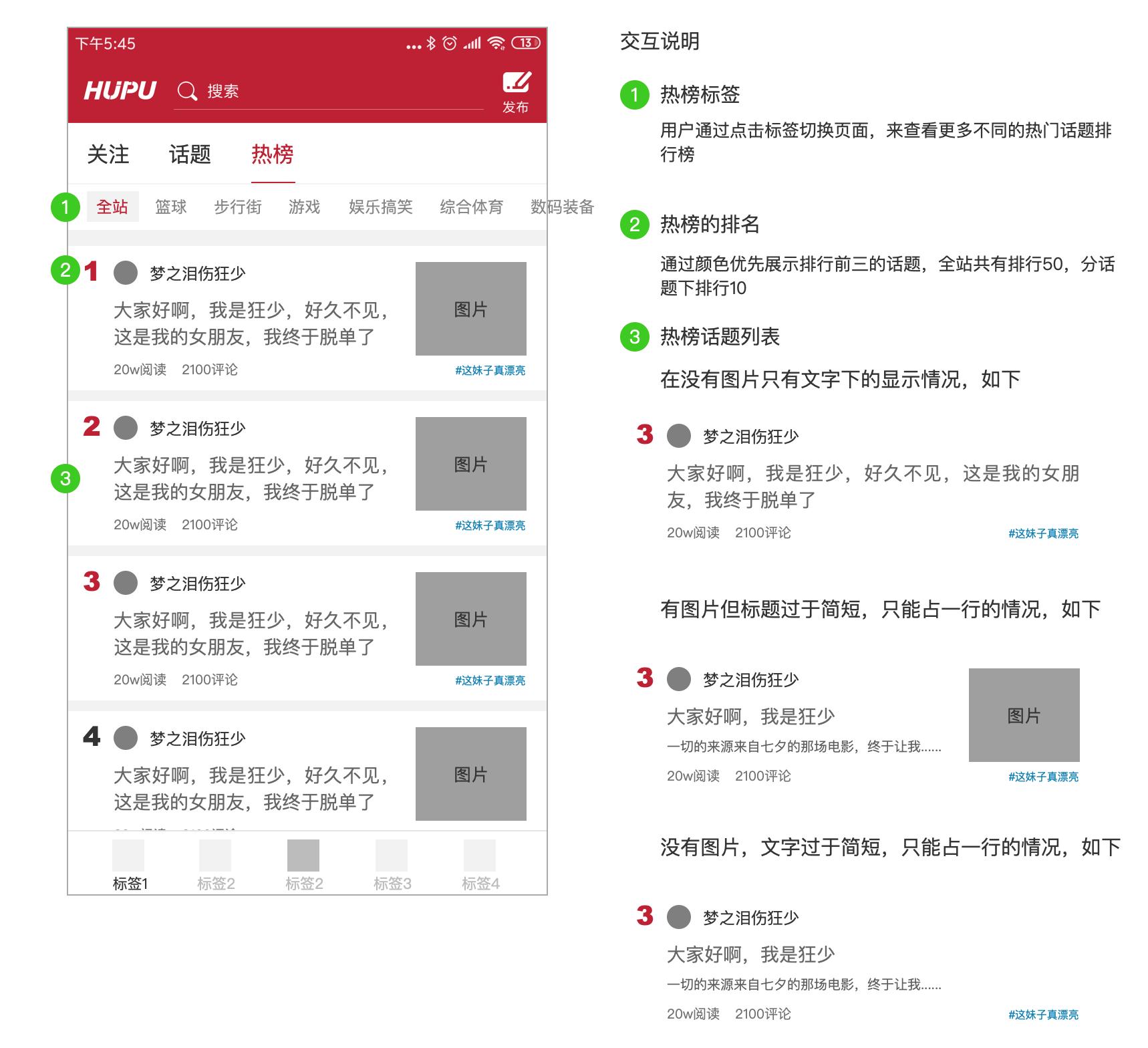Screen dimensions: 1148x1048
Task: Select the 标签3 icon in bottom navigation
Action: click(x=392, y=855)
